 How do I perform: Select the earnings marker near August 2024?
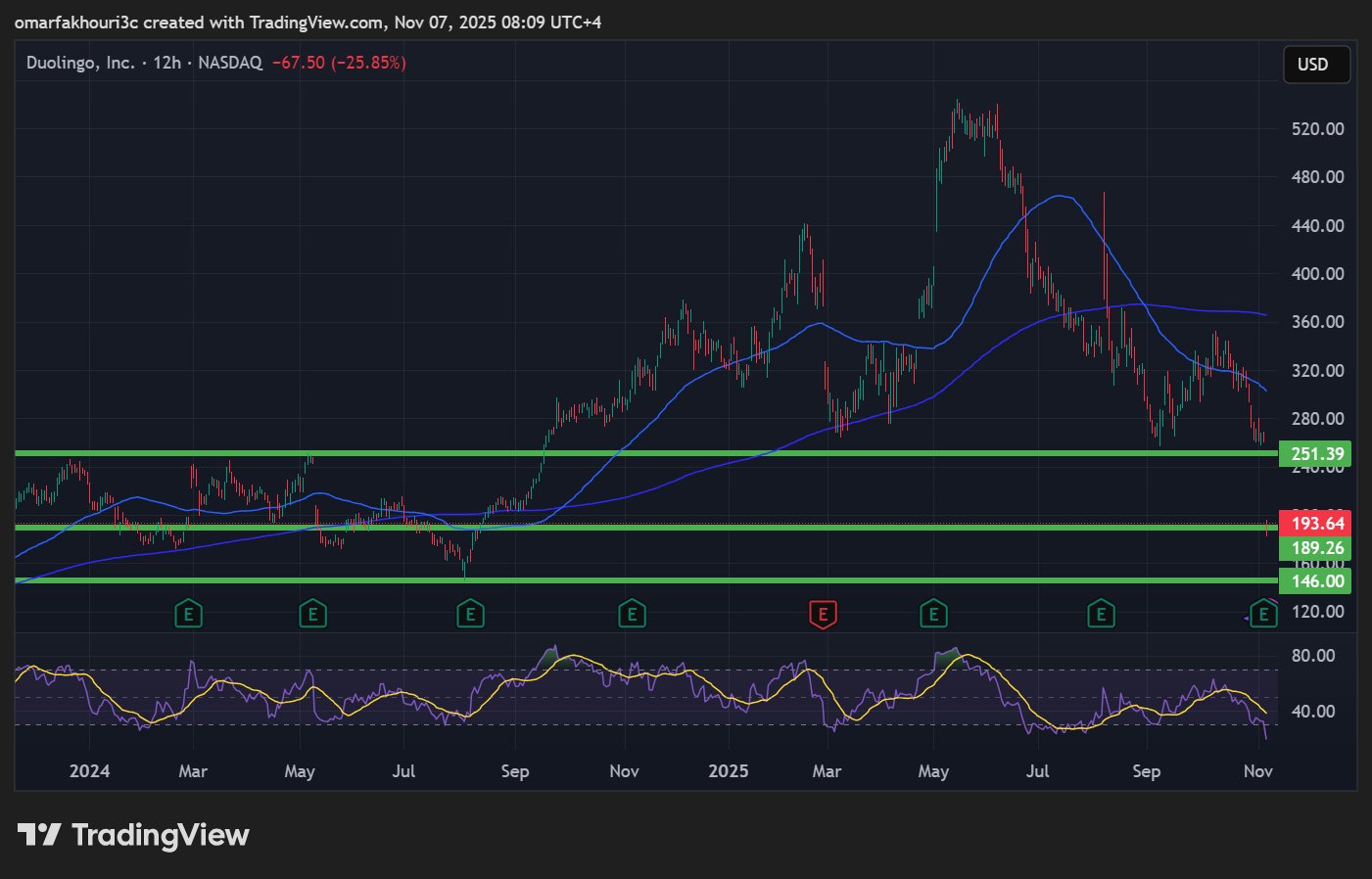click(x=470, y=615)
